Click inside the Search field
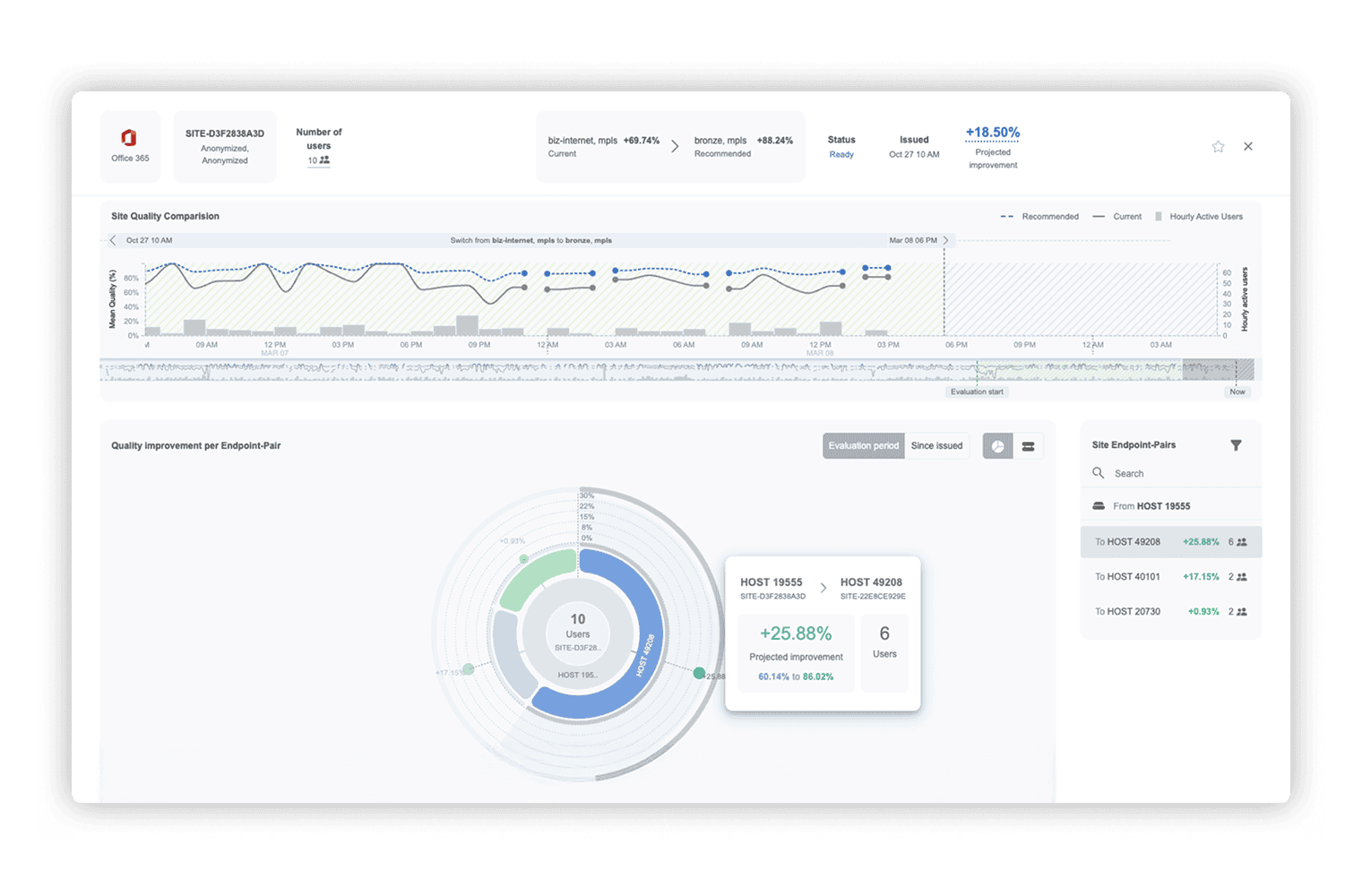Viewport: 1362px width, 896px height. [1147, 473]
